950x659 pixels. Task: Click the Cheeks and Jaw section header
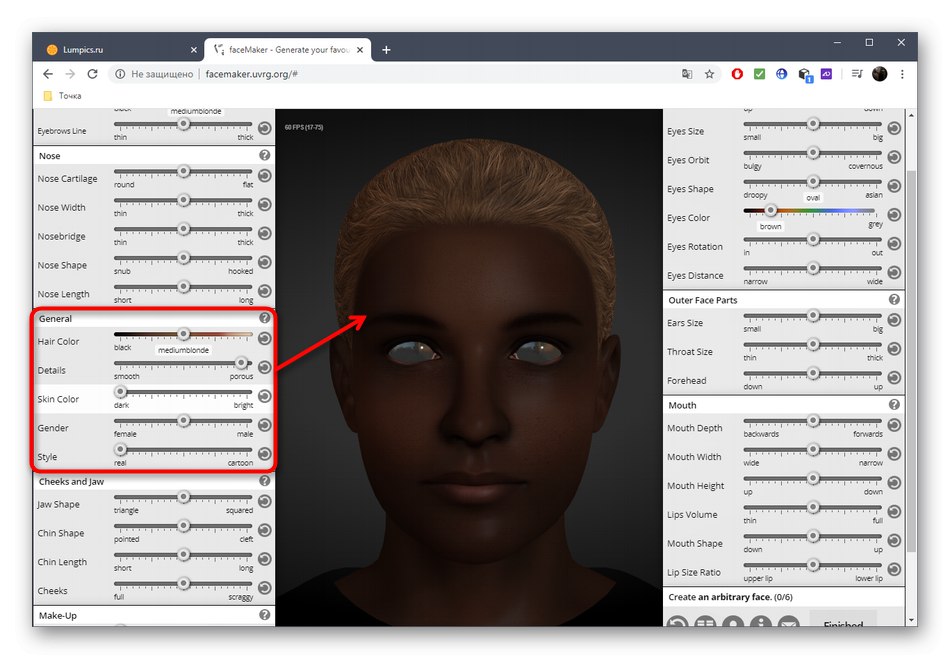pyautogui.click(x=69, y=482)
